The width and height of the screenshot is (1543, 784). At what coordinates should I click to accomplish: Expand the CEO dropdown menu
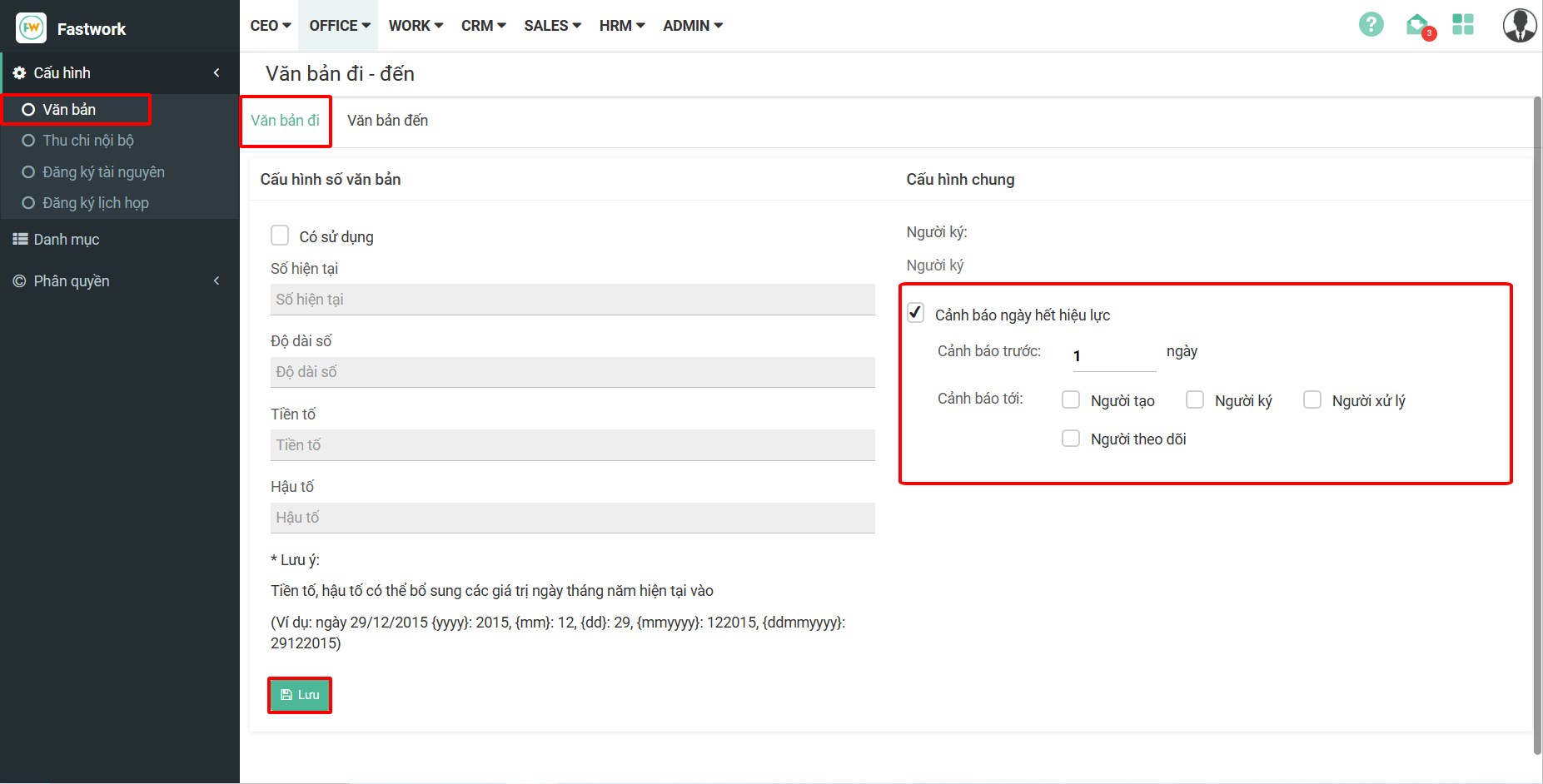click(x=271, y=26)
